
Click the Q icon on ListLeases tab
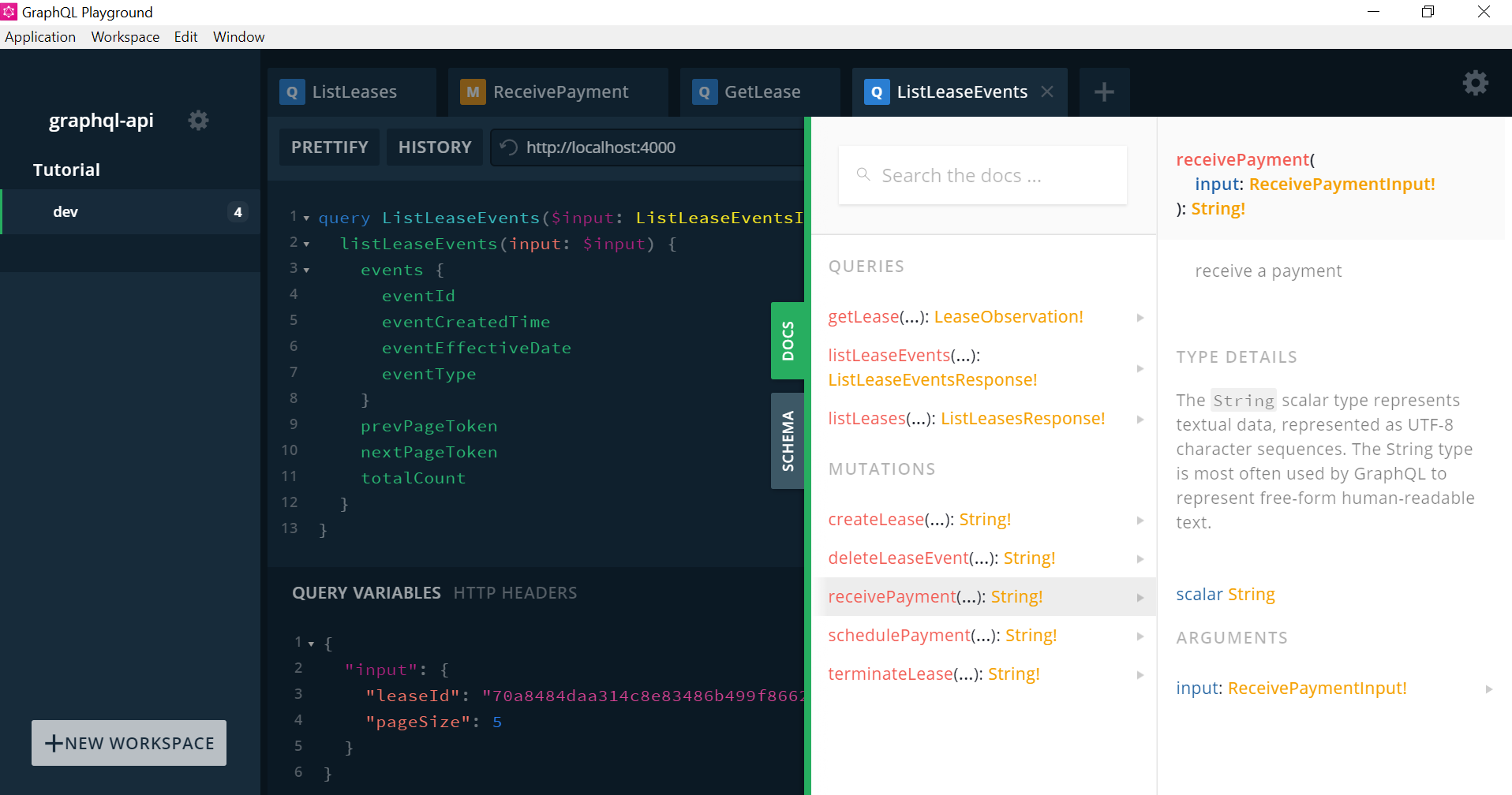point(292,92)
